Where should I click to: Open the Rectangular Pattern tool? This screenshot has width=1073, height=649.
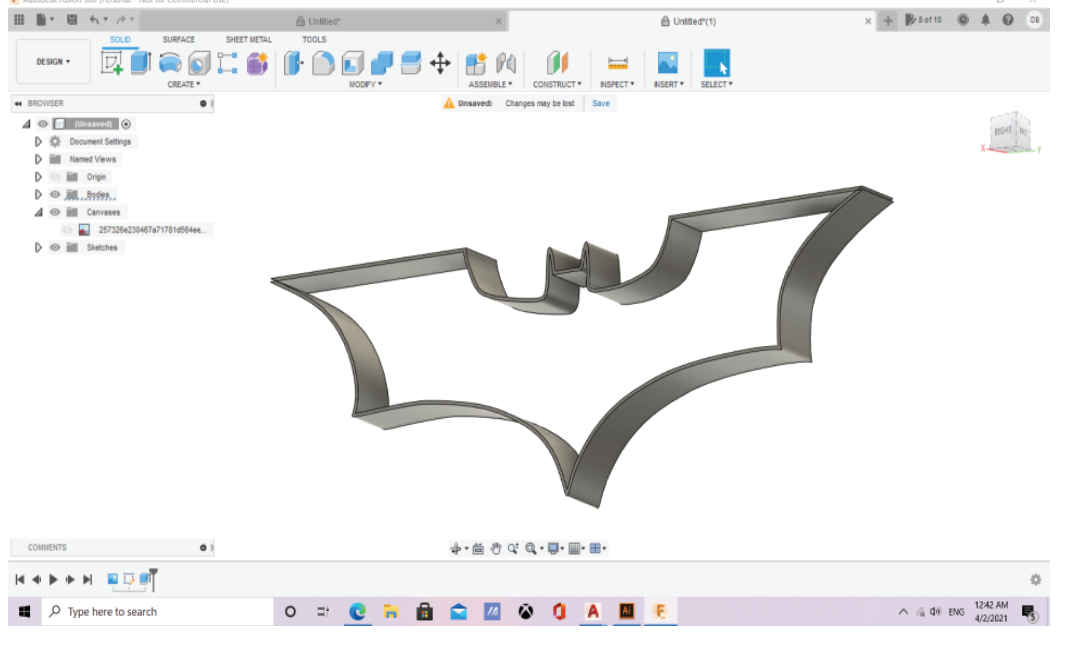pyautogui.click(x=228, y=63)
